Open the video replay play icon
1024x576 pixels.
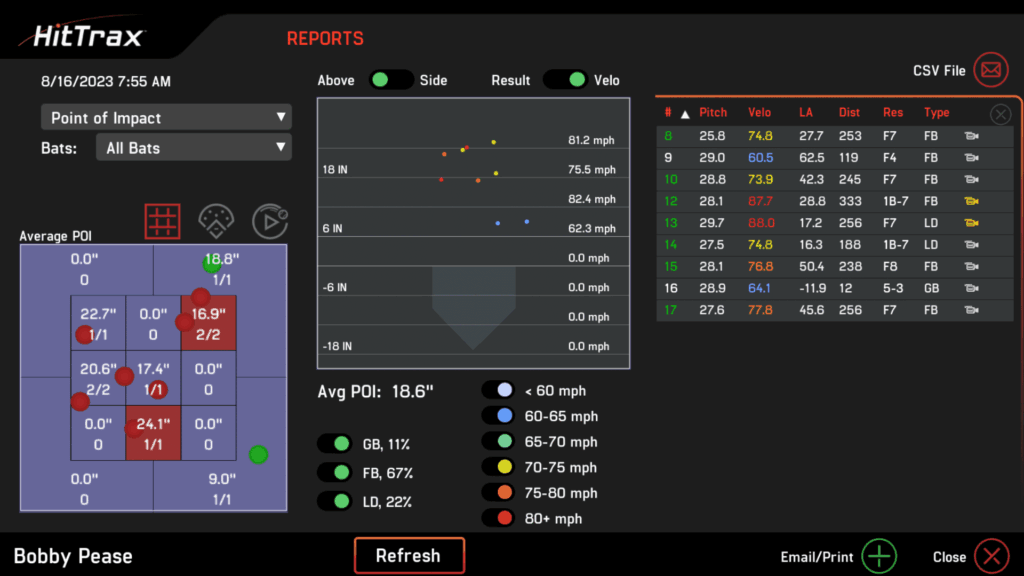[269, 221]
